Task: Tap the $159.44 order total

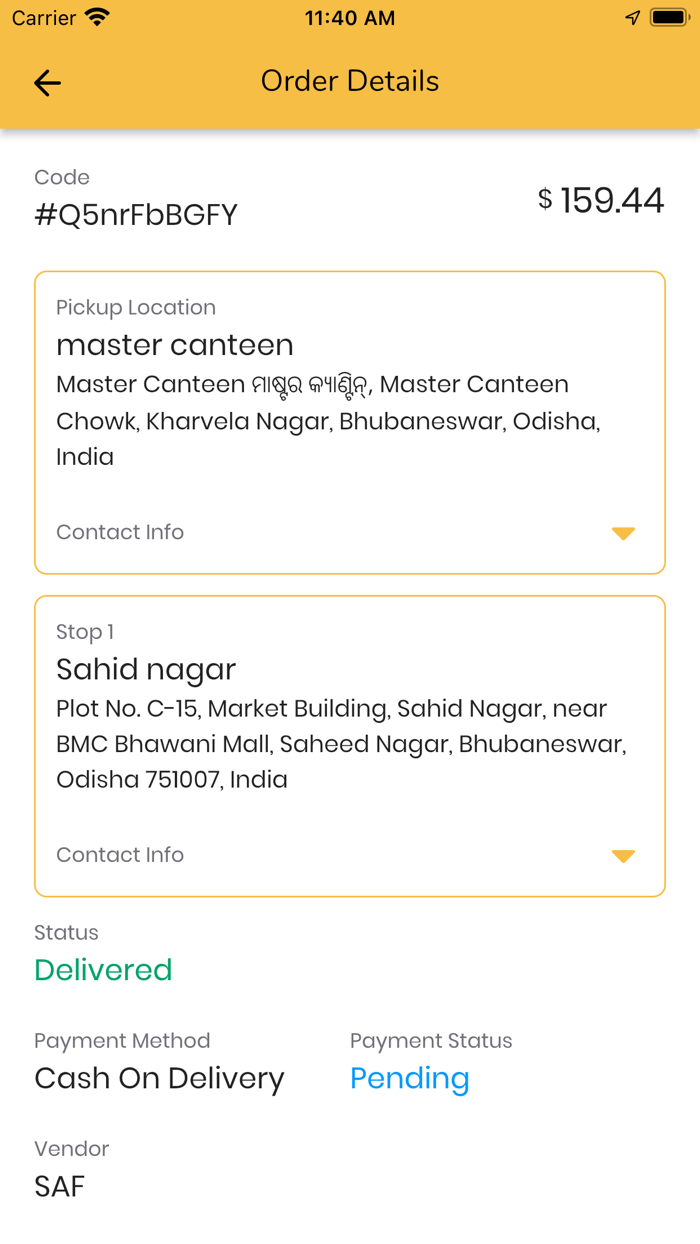Action: (601, 200)
